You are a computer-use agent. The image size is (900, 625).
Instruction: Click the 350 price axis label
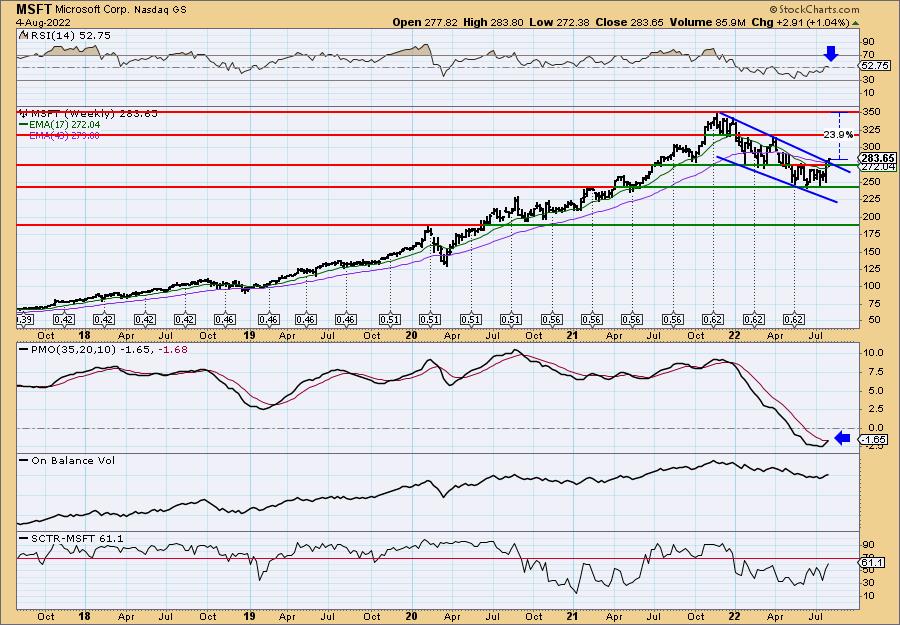[871, 112]
